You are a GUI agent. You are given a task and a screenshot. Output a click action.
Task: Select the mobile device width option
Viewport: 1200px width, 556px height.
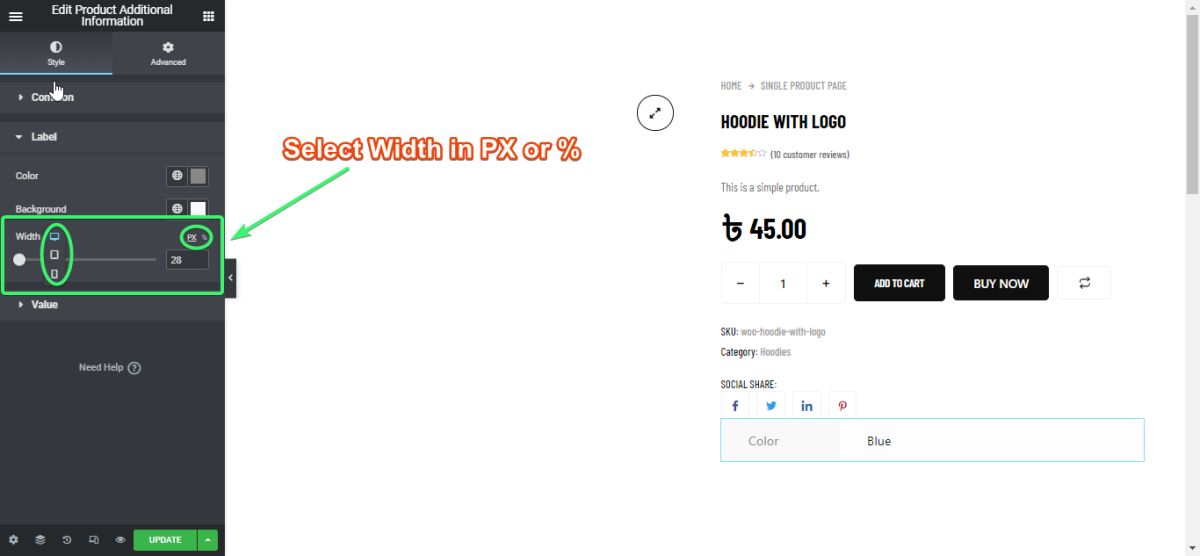point(55,273)
